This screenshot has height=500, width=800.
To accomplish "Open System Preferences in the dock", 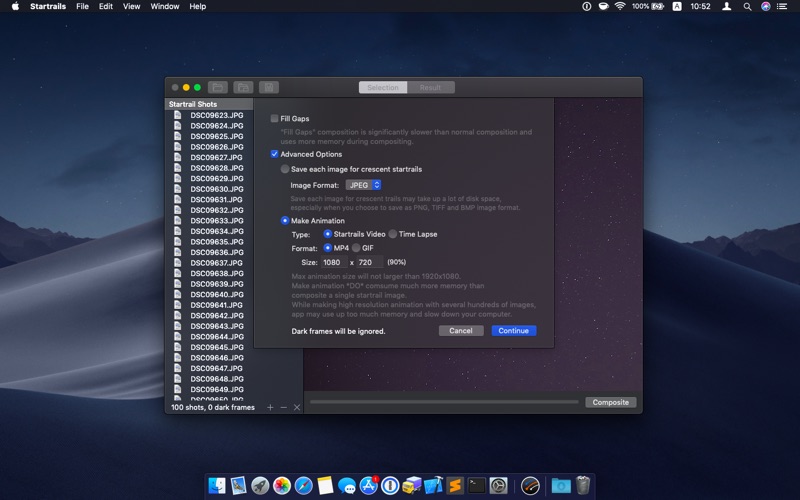I will click(498, 485).
